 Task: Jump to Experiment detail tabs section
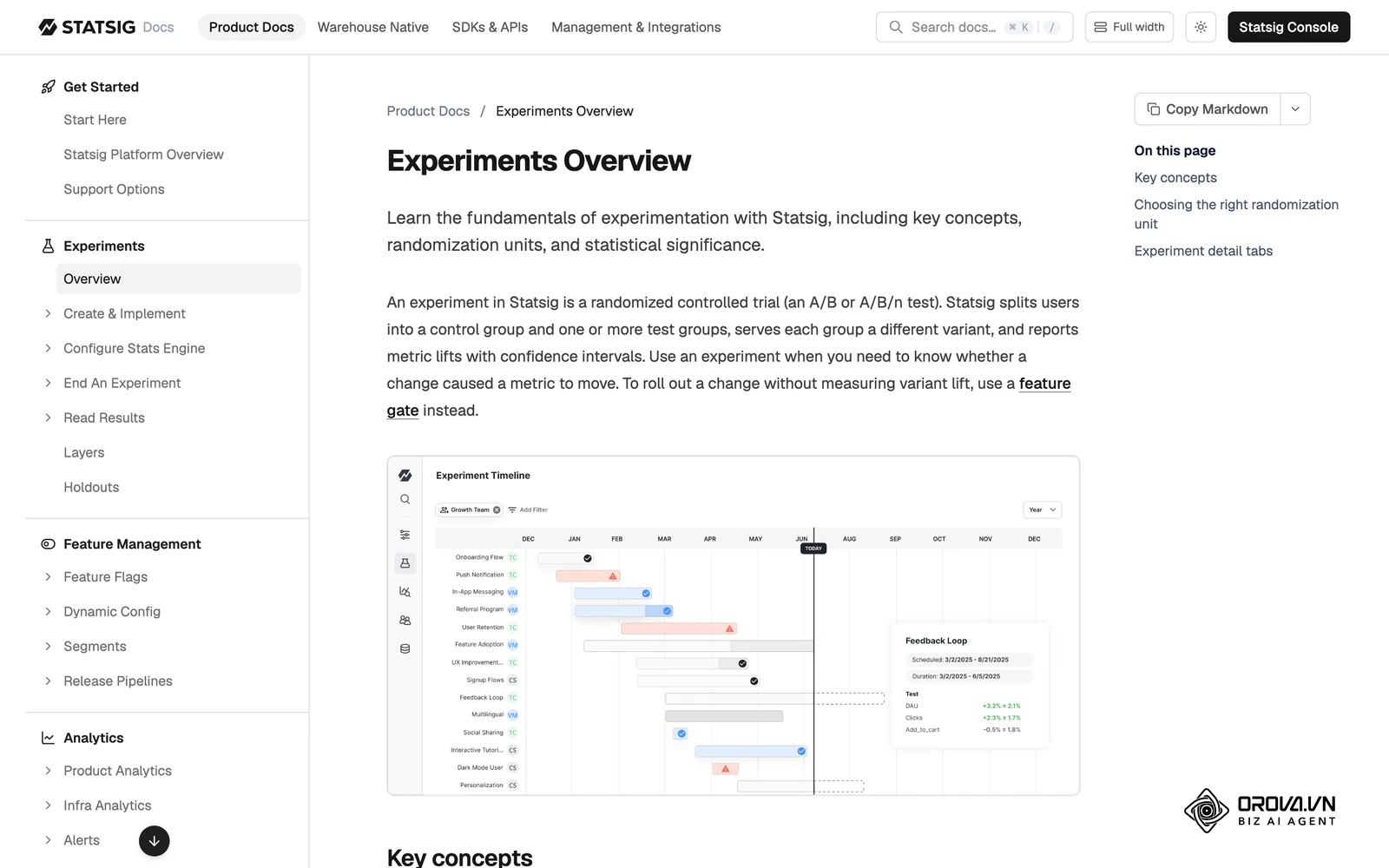tap(1203, 251)
